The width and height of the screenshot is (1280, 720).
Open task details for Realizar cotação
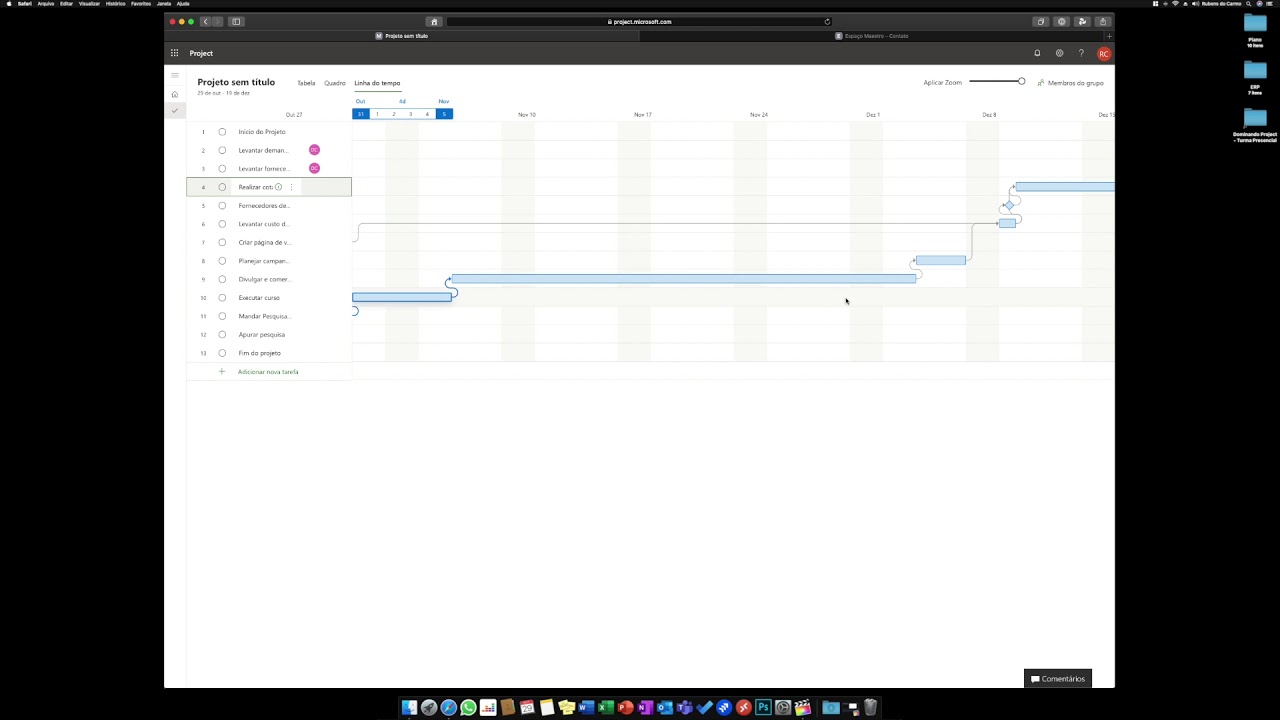[279, 187]
